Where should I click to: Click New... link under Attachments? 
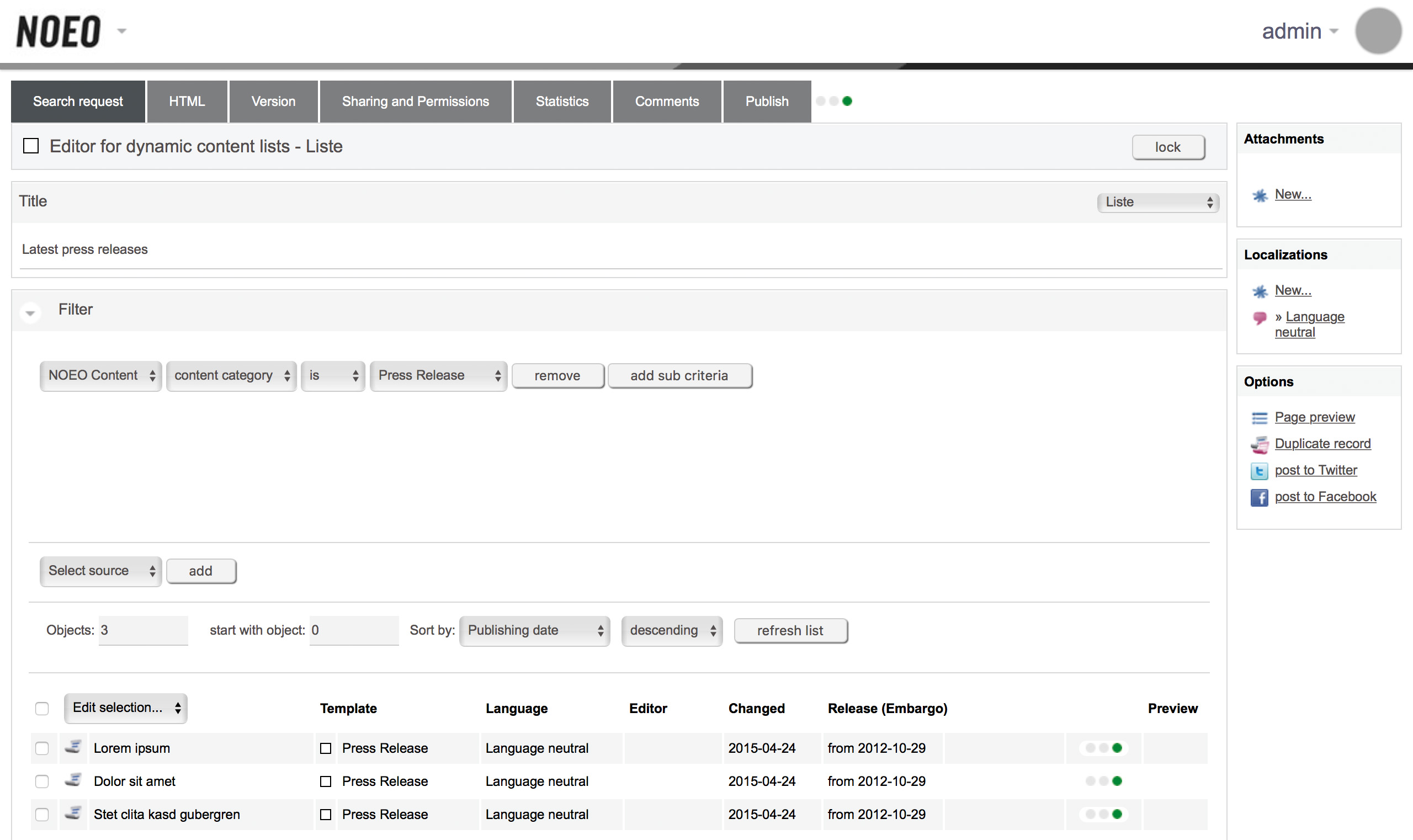click(1293, 194)
